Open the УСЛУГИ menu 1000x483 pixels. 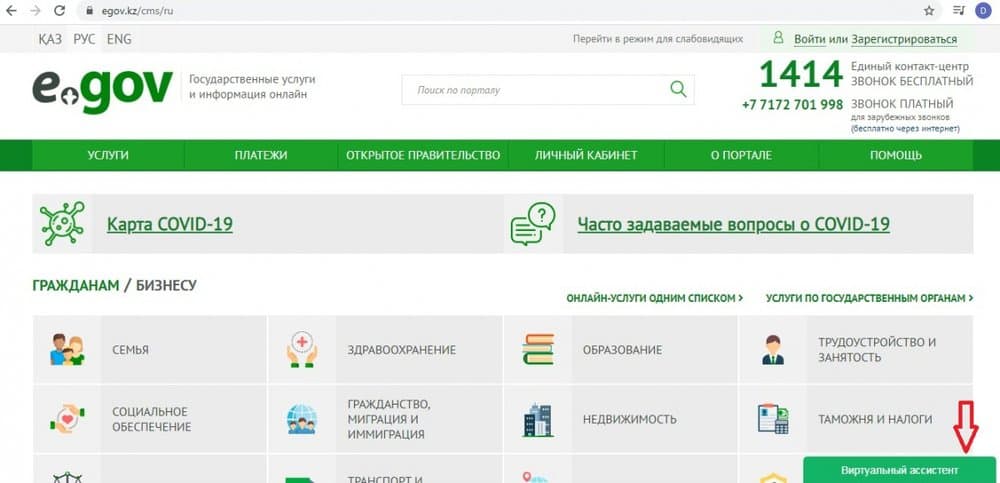(108, 155)
